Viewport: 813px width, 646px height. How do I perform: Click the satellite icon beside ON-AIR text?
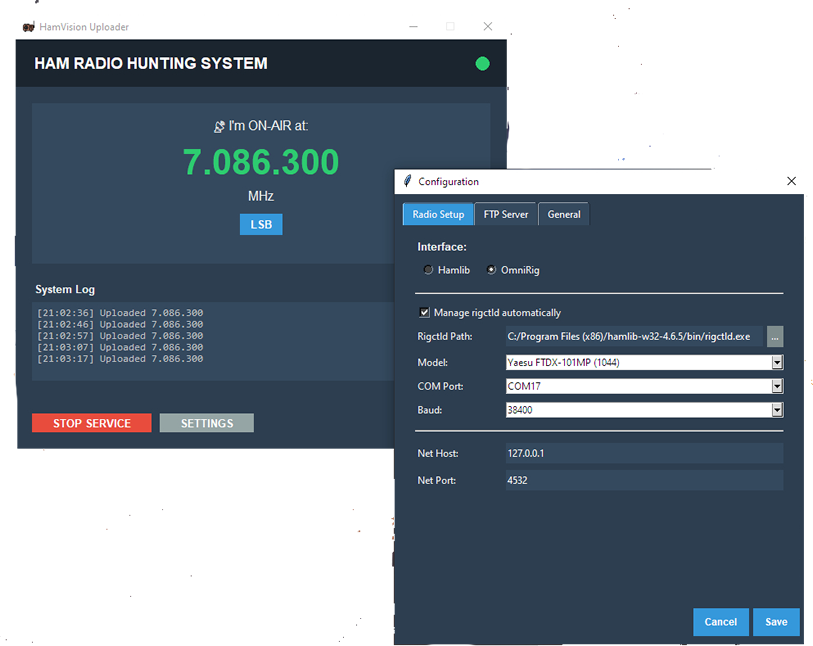219,127
